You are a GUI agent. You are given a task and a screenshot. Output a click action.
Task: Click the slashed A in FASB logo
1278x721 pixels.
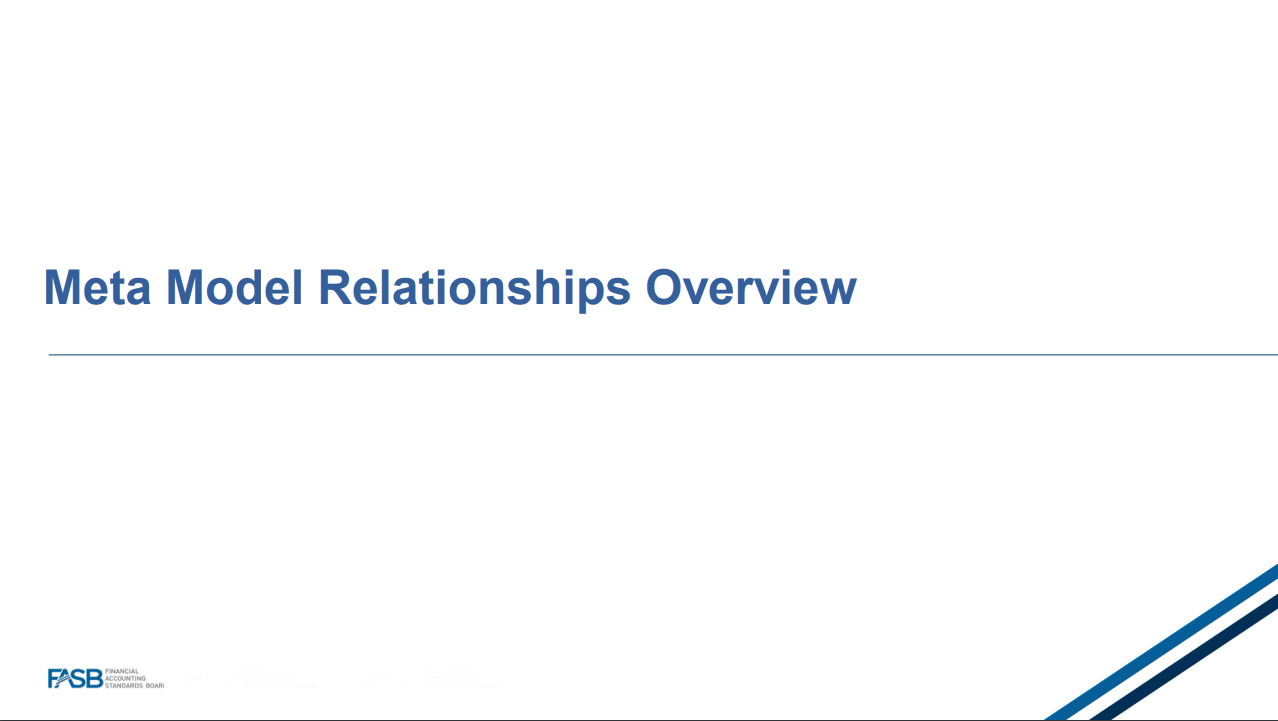67,678
